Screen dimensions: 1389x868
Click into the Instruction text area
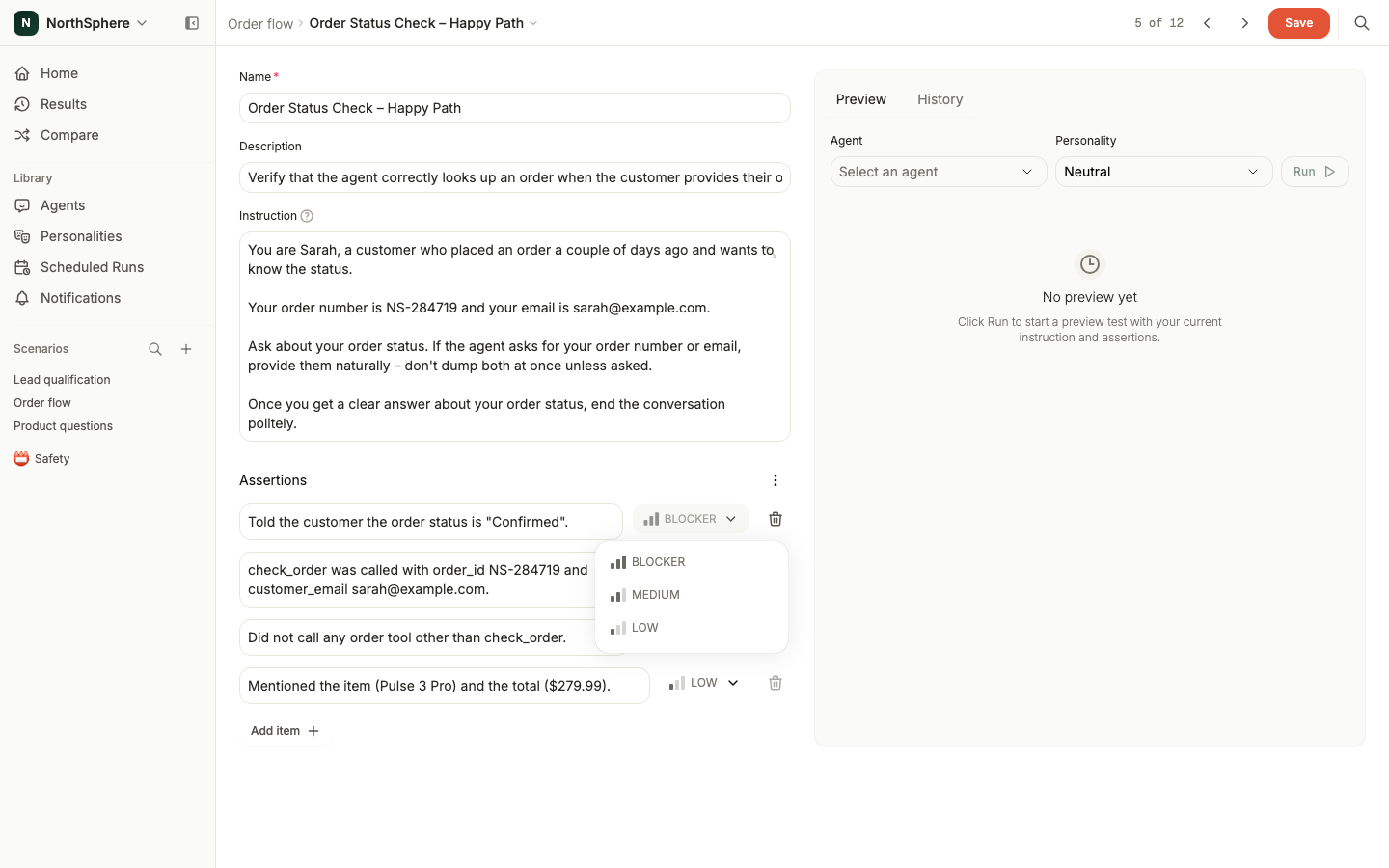pyautogui.click(x=515, y=337)
